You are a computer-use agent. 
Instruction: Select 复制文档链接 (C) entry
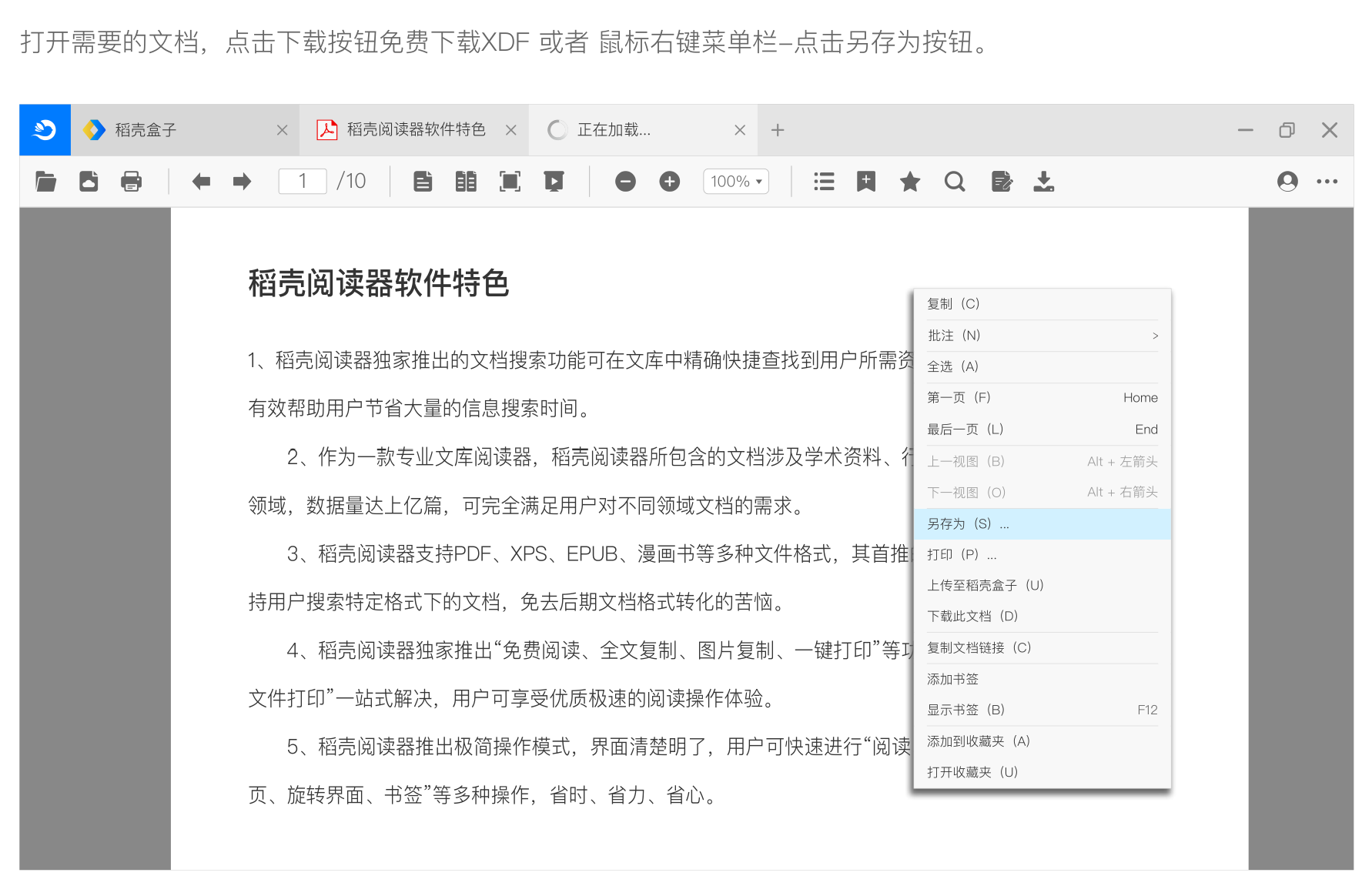[x=1042, y=648]
